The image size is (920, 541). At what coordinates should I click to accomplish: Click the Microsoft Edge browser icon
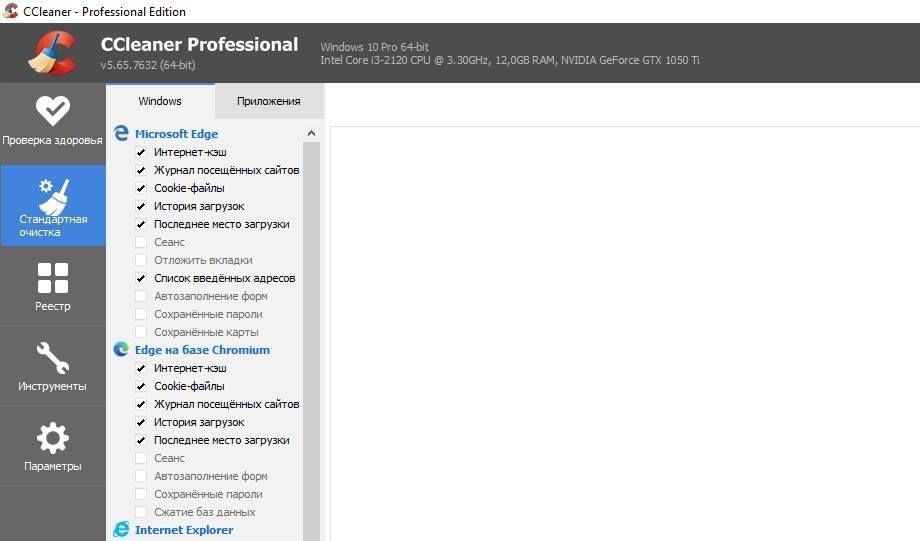[x=121, y=133]
